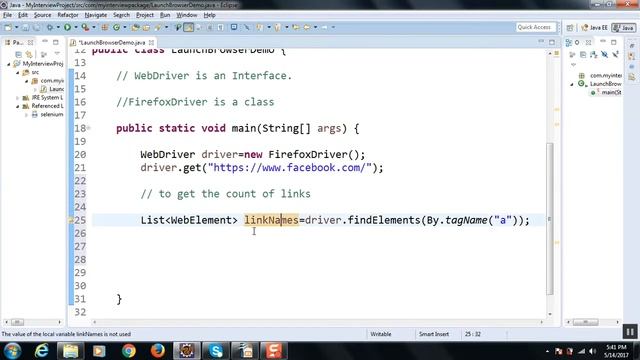The height and width of the screenshot is (360, 640).
Task: Open dropdown arrow beside New Class icon
Action: click(x=124, y=27)
